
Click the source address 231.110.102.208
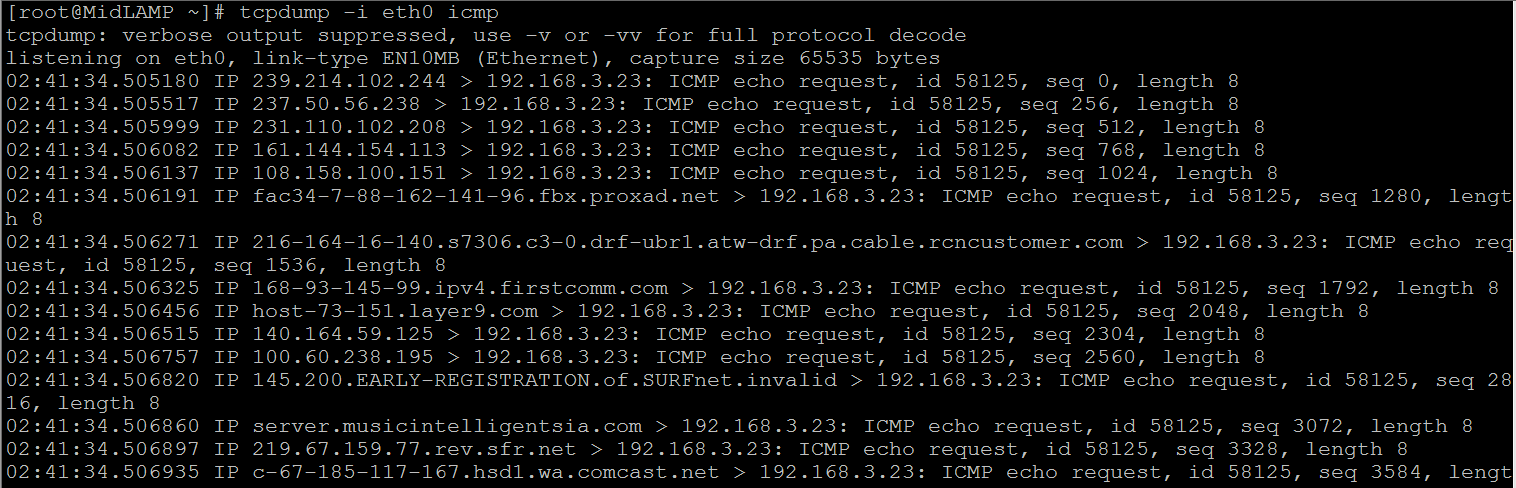pos(349,127)
